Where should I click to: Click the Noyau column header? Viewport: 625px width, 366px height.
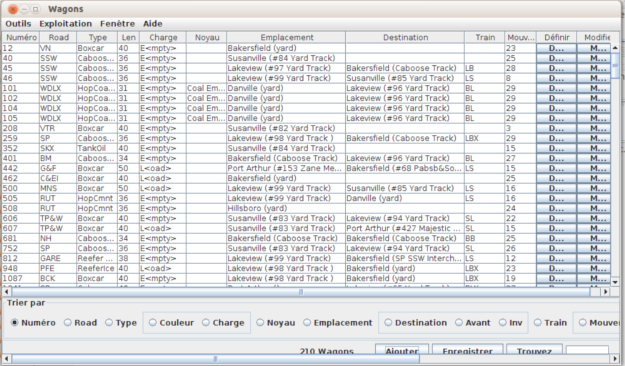206,37
